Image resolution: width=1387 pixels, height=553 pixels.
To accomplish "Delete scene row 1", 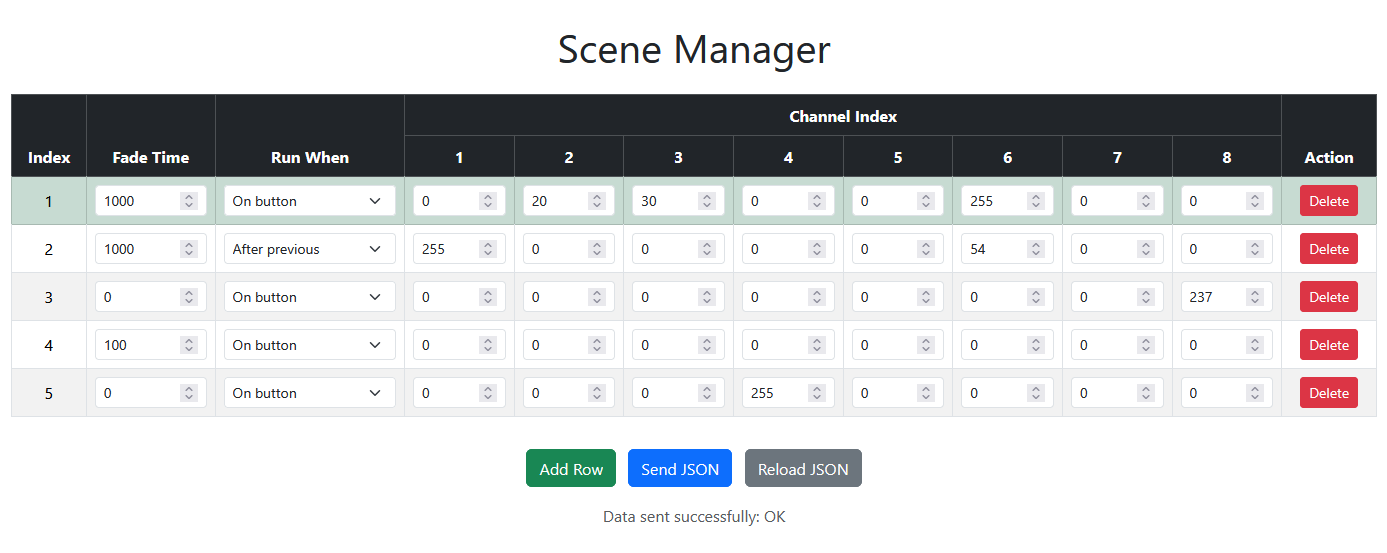I will 1328,201.
